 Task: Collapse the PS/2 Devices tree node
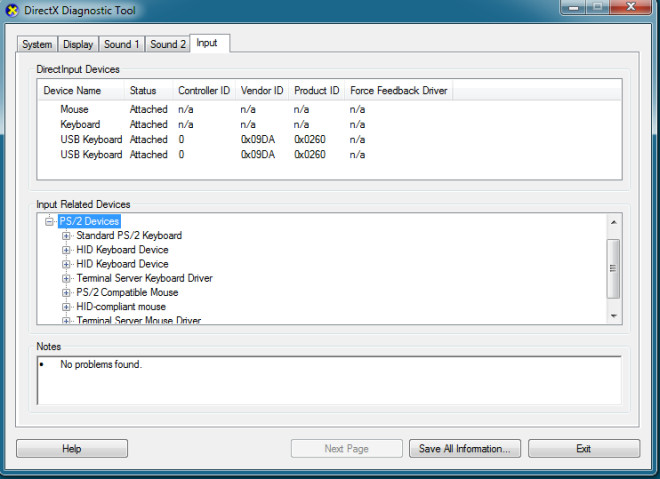click(50, 221)
